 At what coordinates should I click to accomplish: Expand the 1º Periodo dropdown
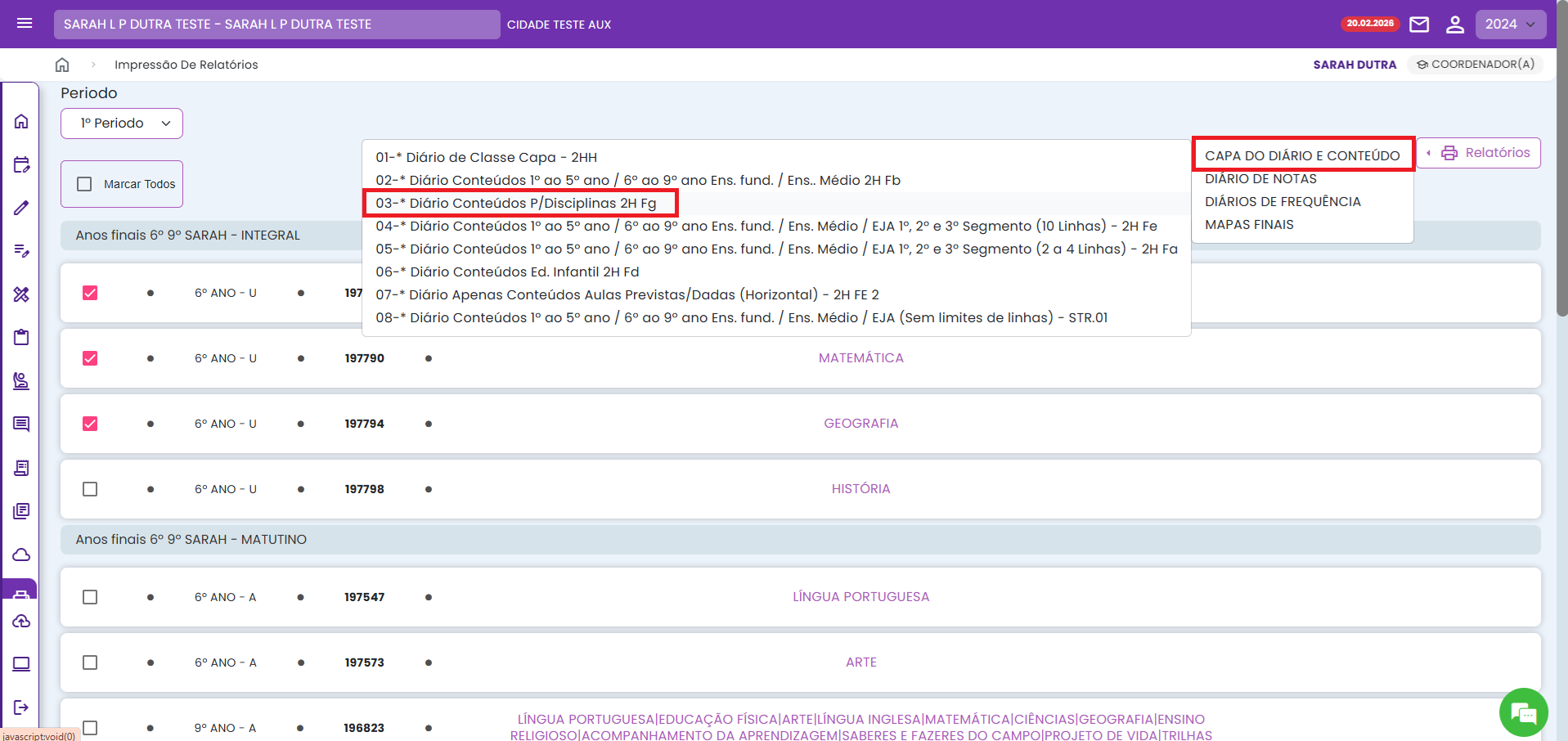point(122,123)
